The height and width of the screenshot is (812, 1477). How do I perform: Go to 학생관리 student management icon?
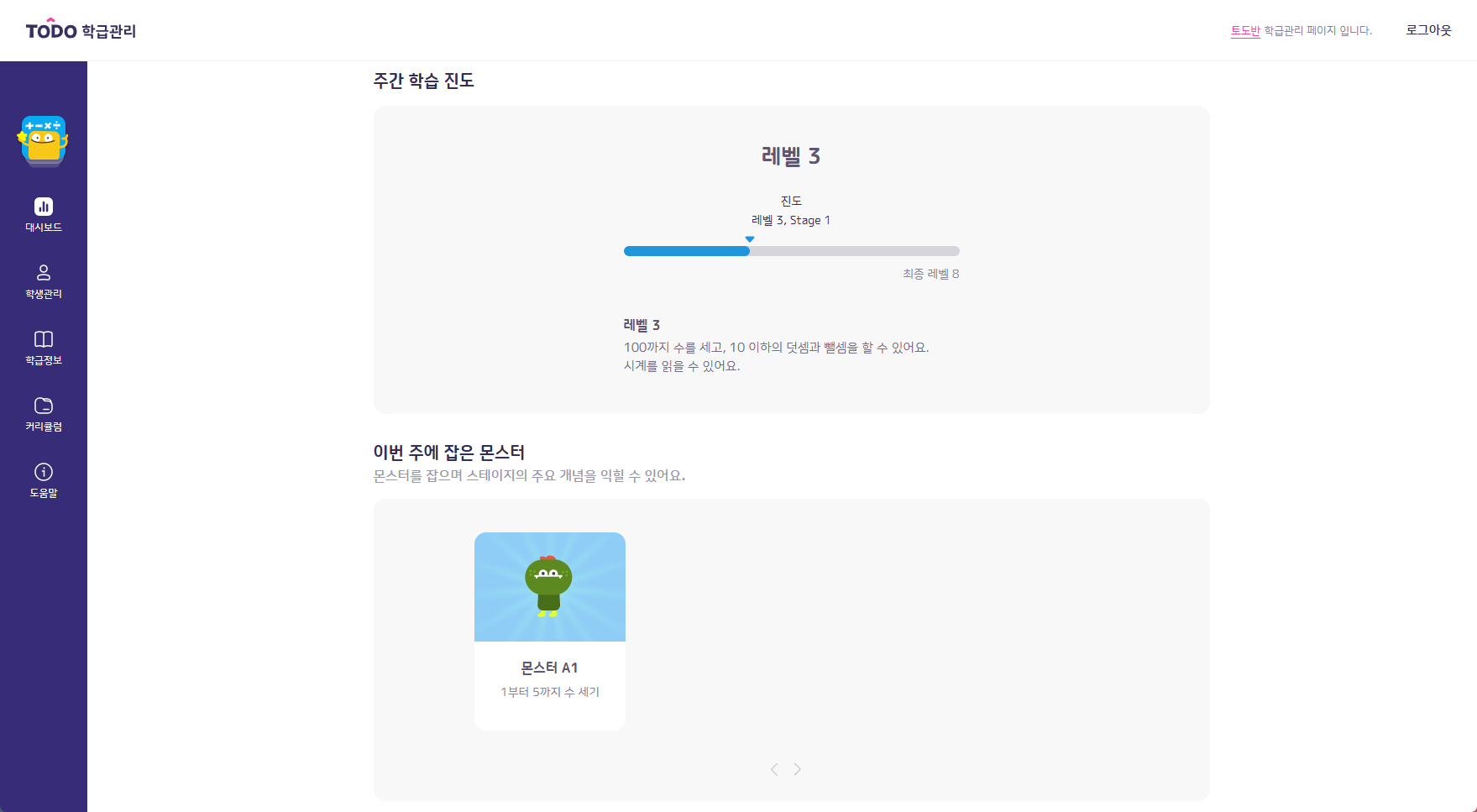44,273
